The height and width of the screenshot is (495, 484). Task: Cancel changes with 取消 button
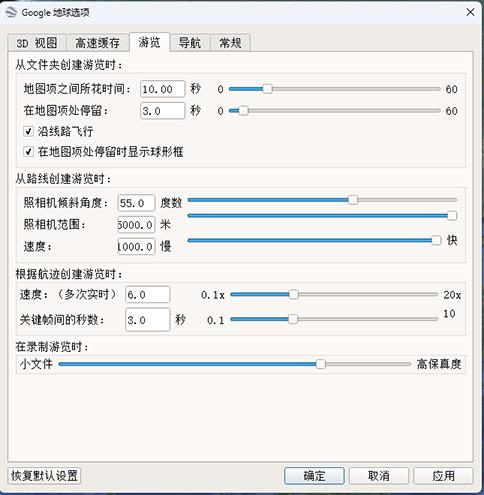click(379, 476)
